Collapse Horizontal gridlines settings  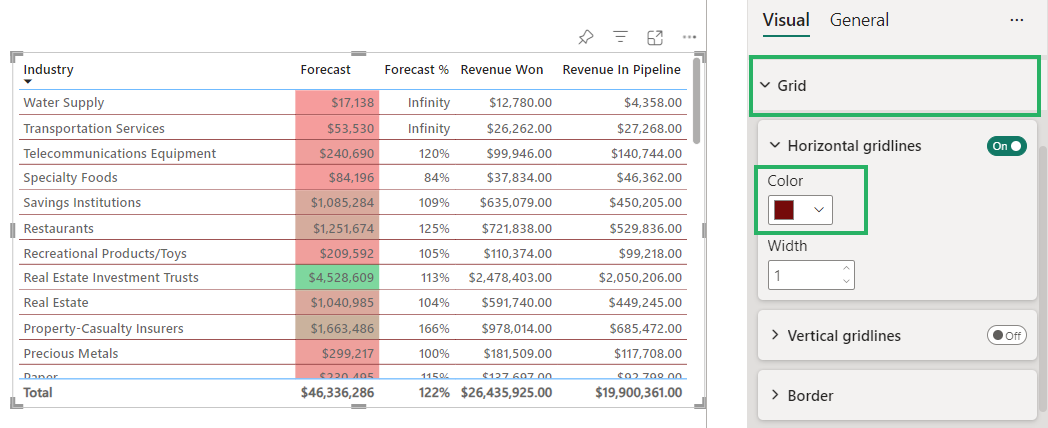(775, 146)
